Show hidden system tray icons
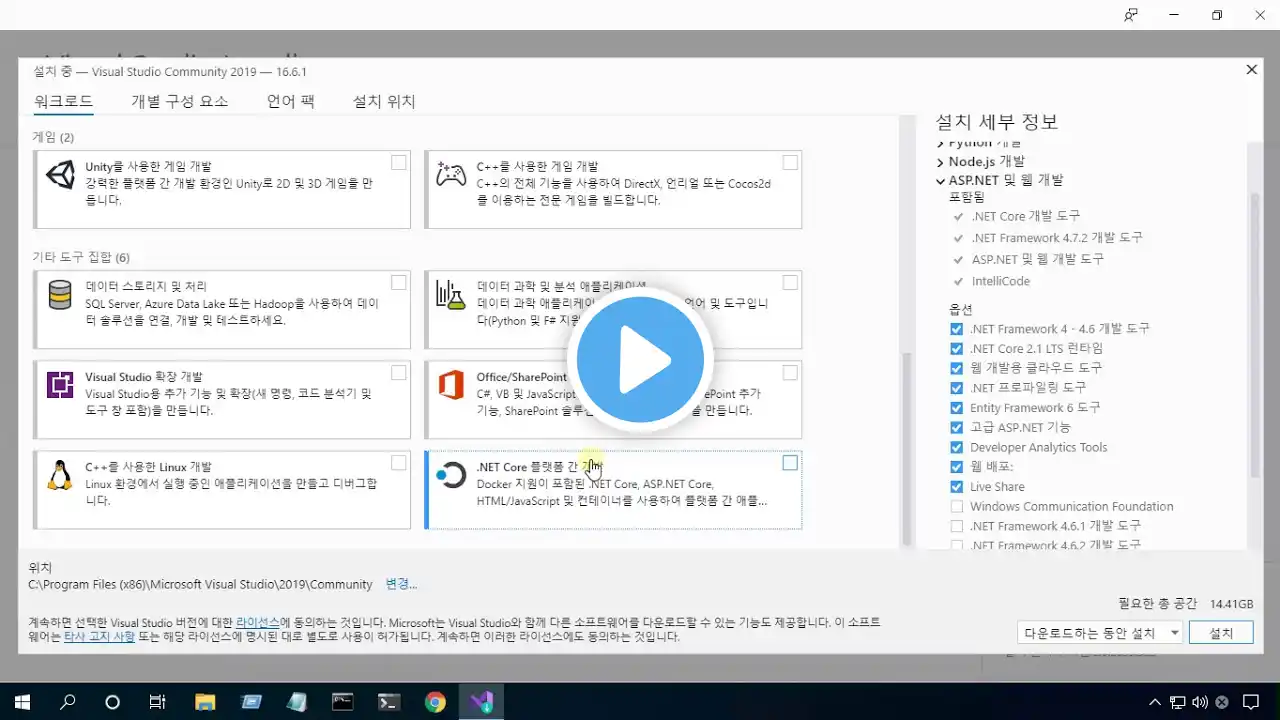The width and height of the screenshot is (1280, 720). (1155, 702)
